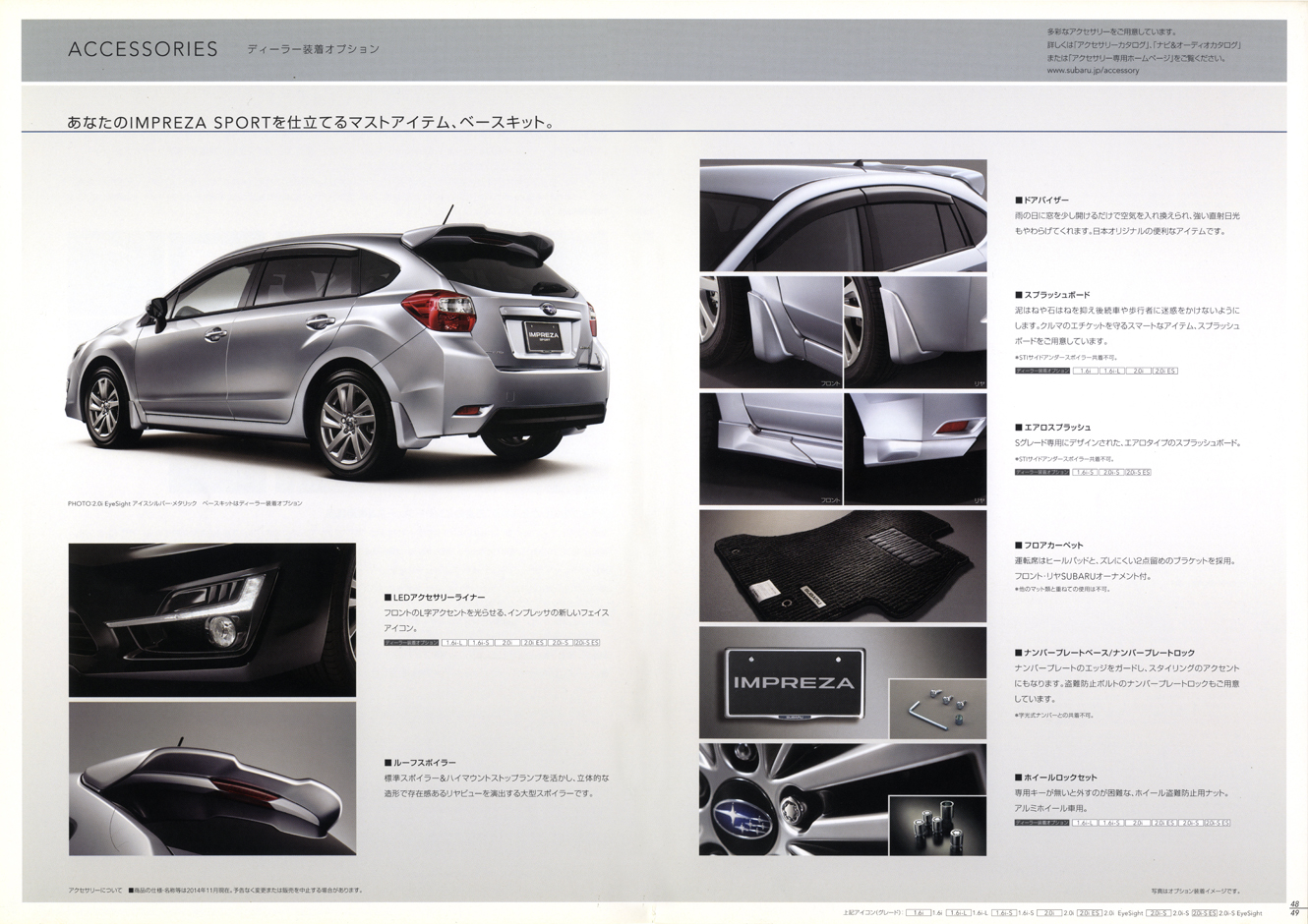Open the www.subaru.jp/accessory link
This screenshot has width=1308, height=924.
point(1093,71)
